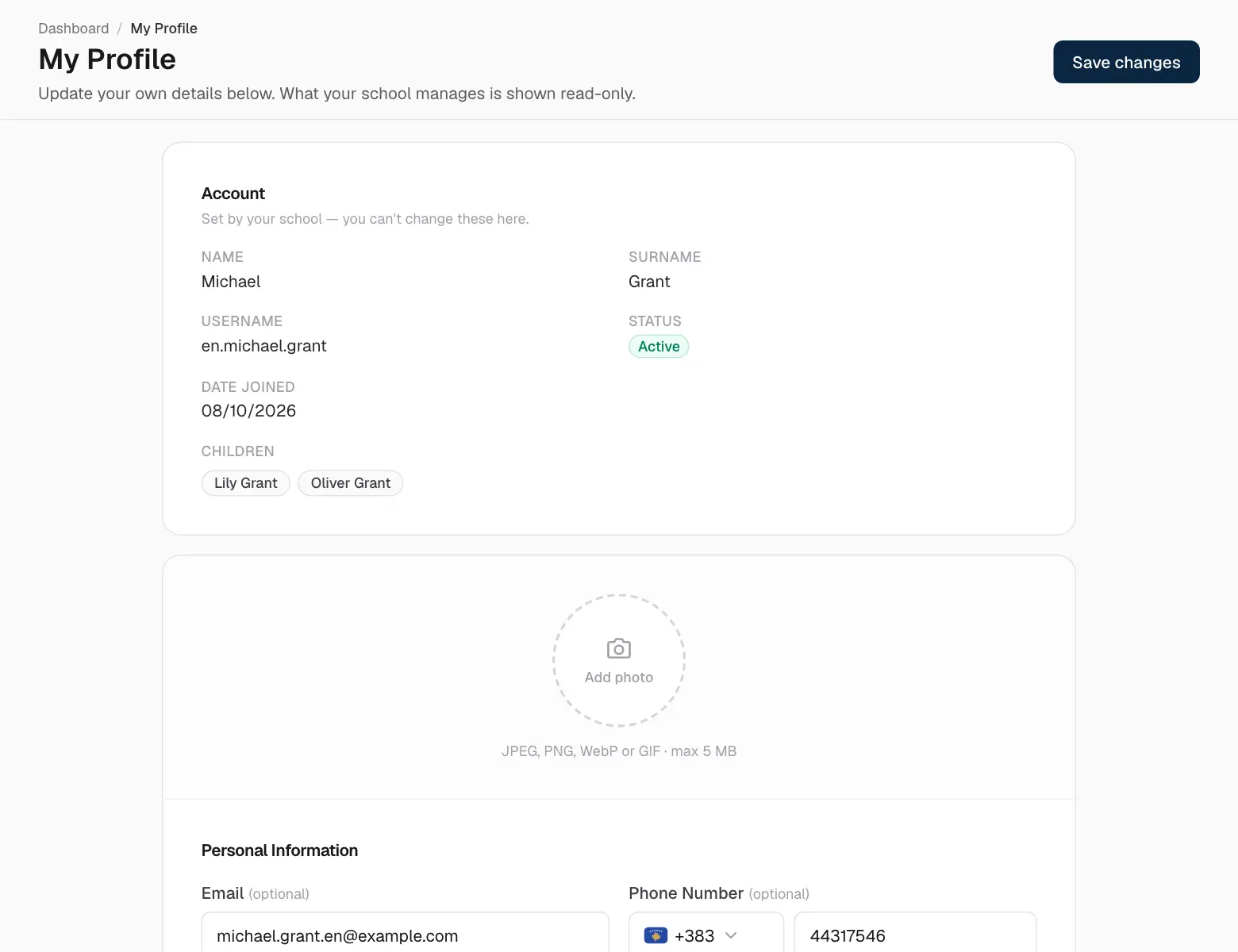Go to Dashboard breadcrumb link

pos(74,29)
